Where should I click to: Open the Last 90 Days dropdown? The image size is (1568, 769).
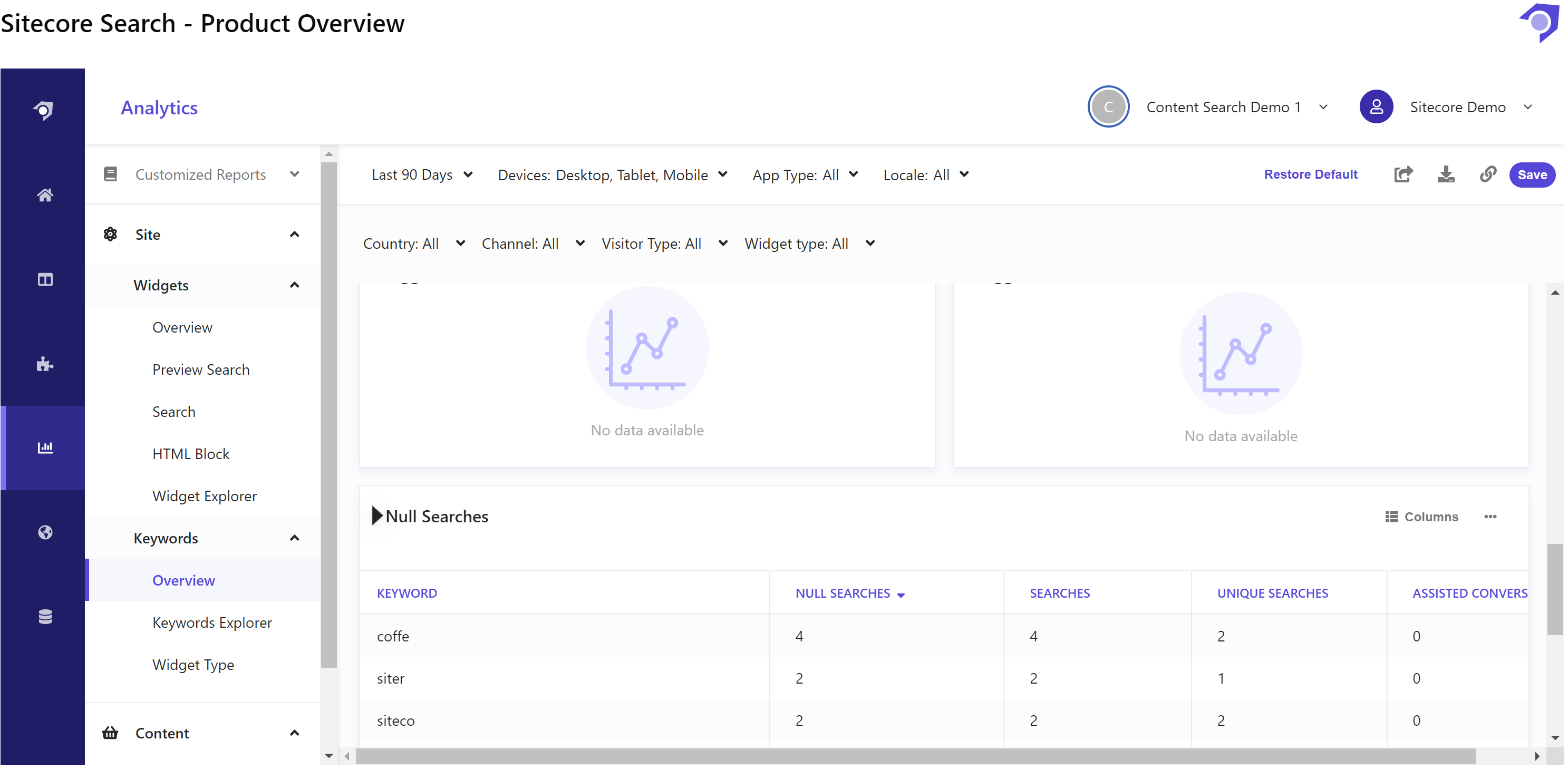pos(421,174)
